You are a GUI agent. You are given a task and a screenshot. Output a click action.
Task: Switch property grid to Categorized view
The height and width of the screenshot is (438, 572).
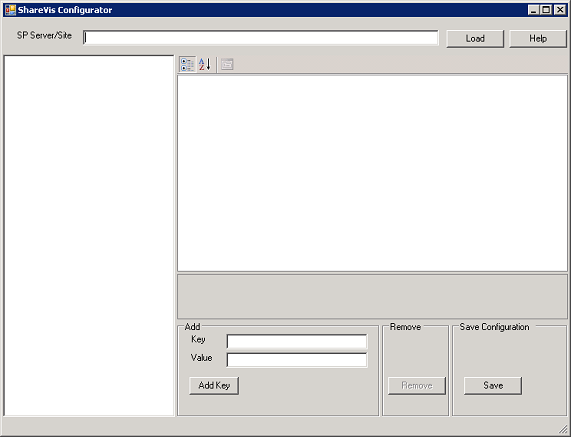(x=188, y=65)
